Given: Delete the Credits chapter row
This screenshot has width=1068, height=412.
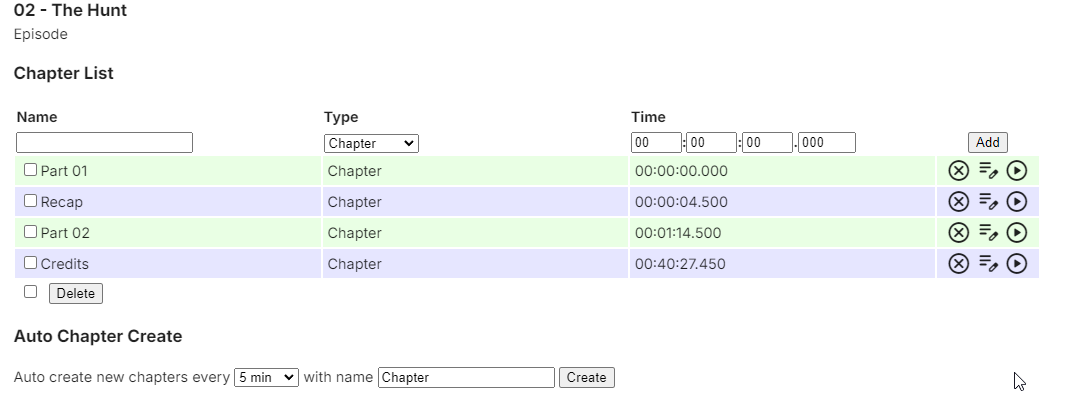Looking at the screenshot, I should point(958,264).
